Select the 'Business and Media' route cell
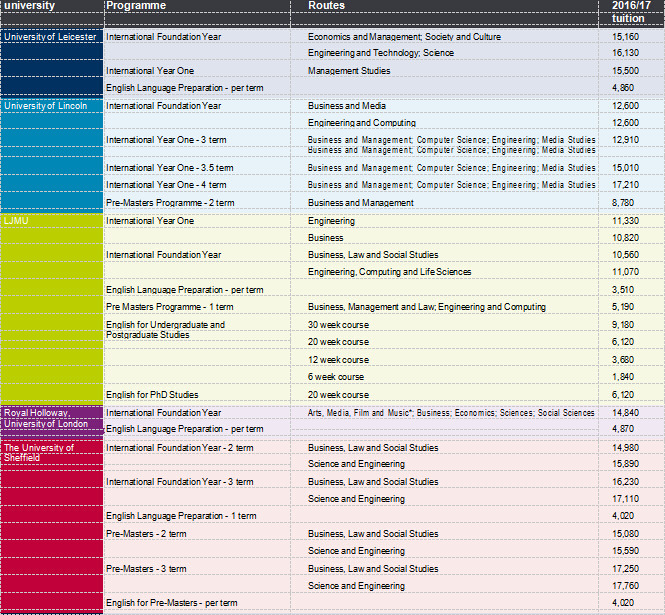This screenshot has height=615, width=665. pyautogui.click(x=346, y=106)
